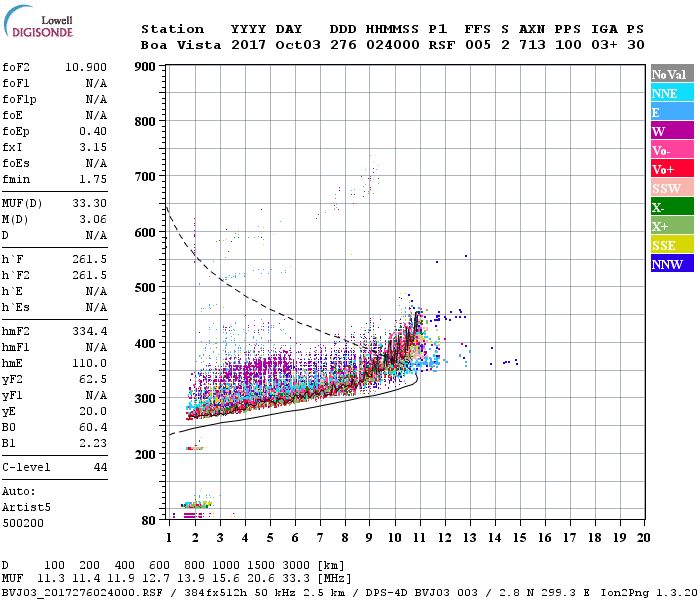700x600 pixels.
Task: Click the hmF1 N/A value
Action: [96, 347]
